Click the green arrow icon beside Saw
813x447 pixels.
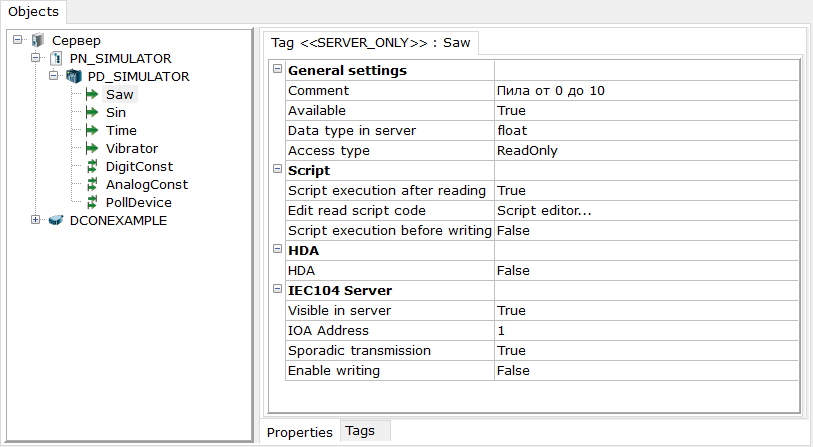[x=92, y=94]
